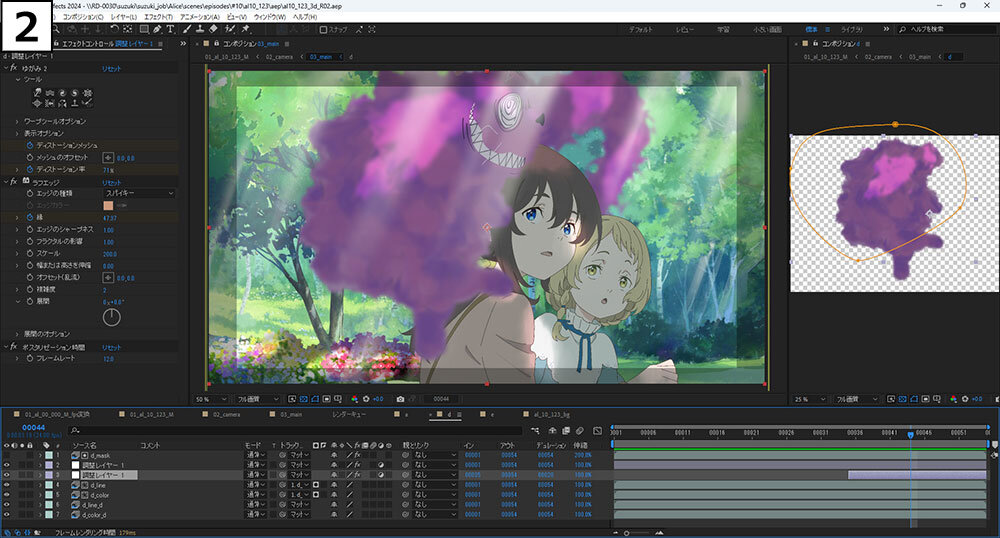Toggle visibility of the d_mask layer
The width and height of the screenshot is (1000, 538).
pos(7,455)
